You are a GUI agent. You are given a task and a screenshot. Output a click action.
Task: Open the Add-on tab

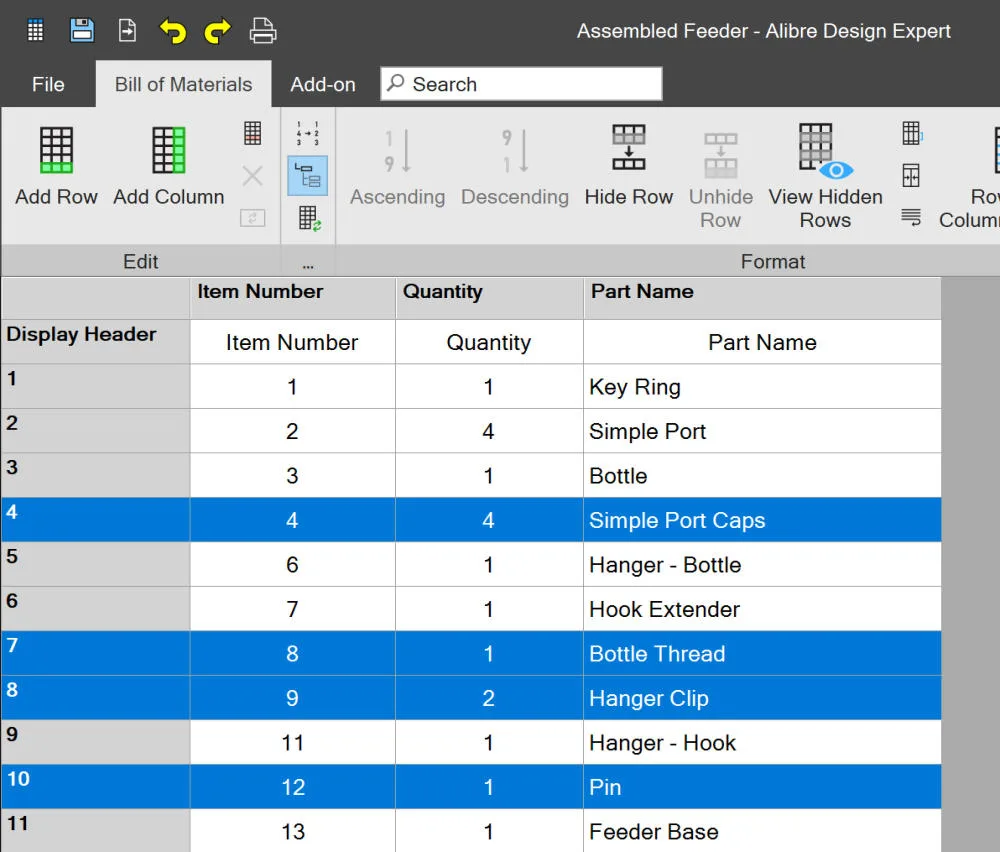tap(323, 84)
